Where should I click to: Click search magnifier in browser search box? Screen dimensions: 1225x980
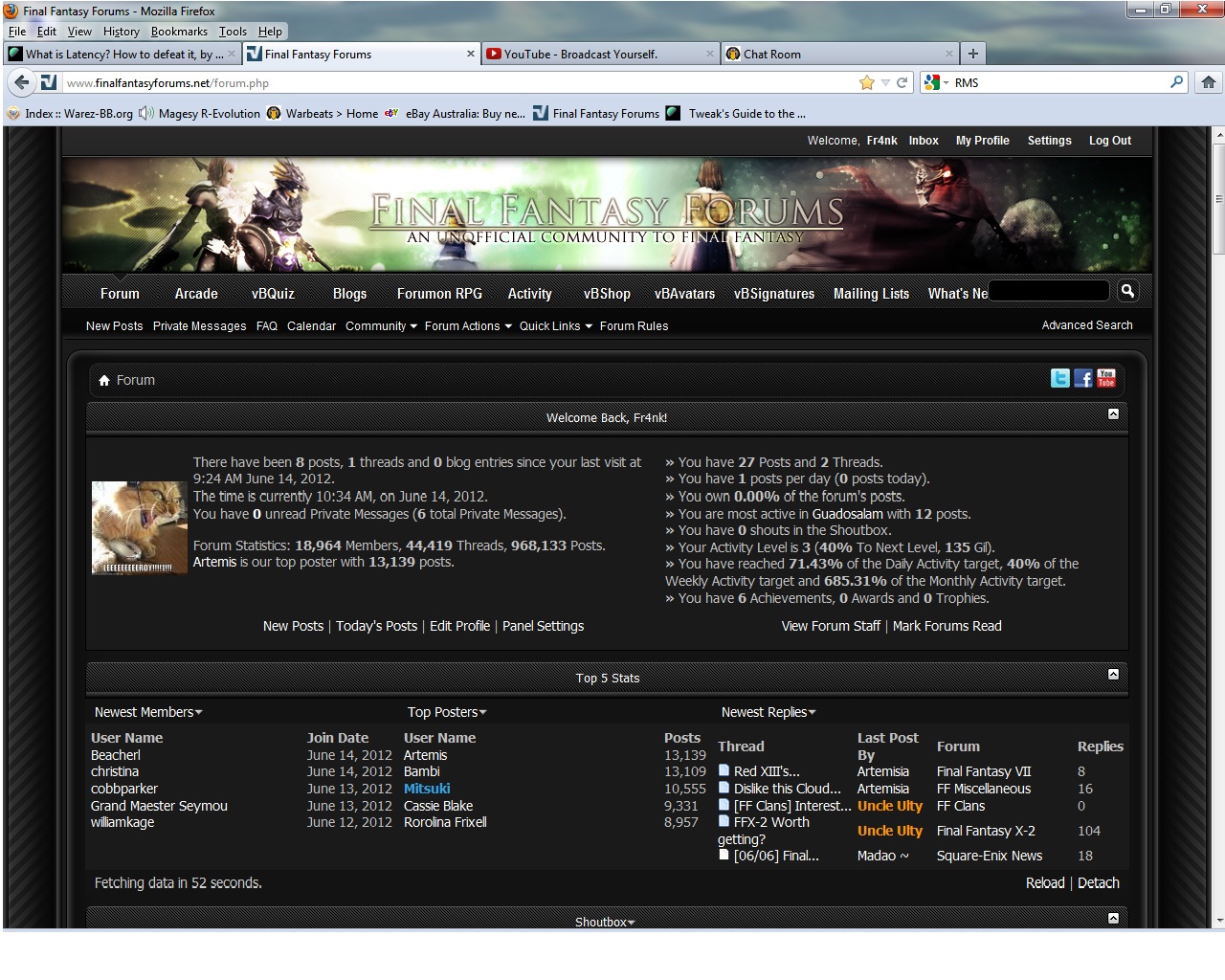(1177, 82)
